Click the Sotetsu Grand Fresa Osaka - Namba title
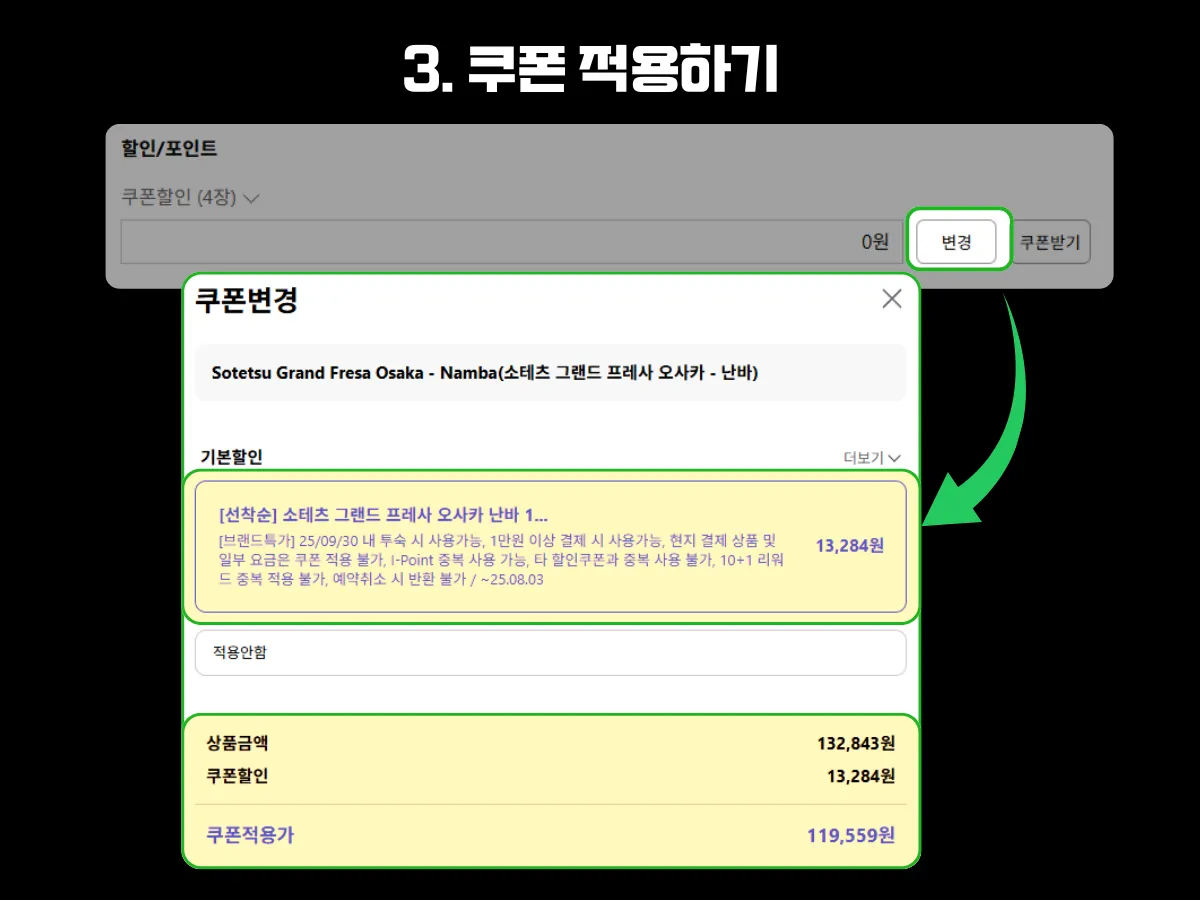 (x=485, y=373)
